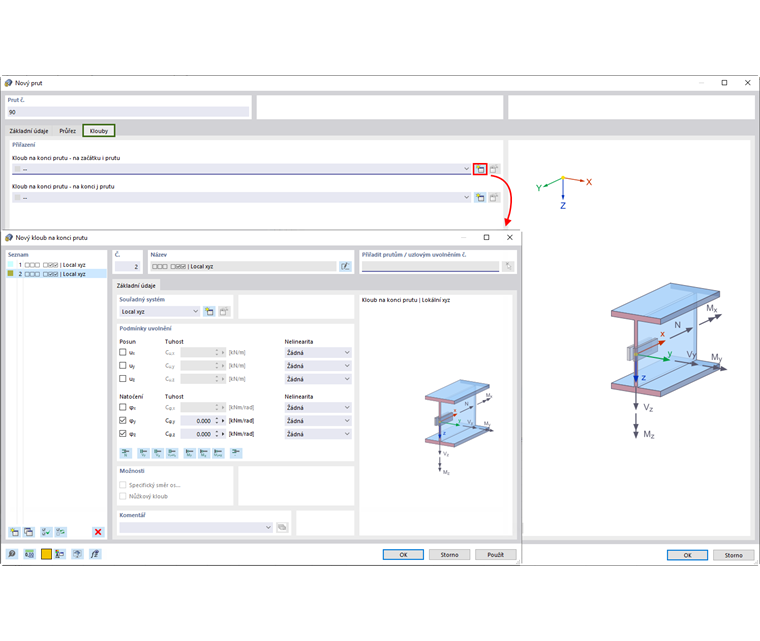Click invert selection icon under list
Screen dimensions: 760x641
61,532
